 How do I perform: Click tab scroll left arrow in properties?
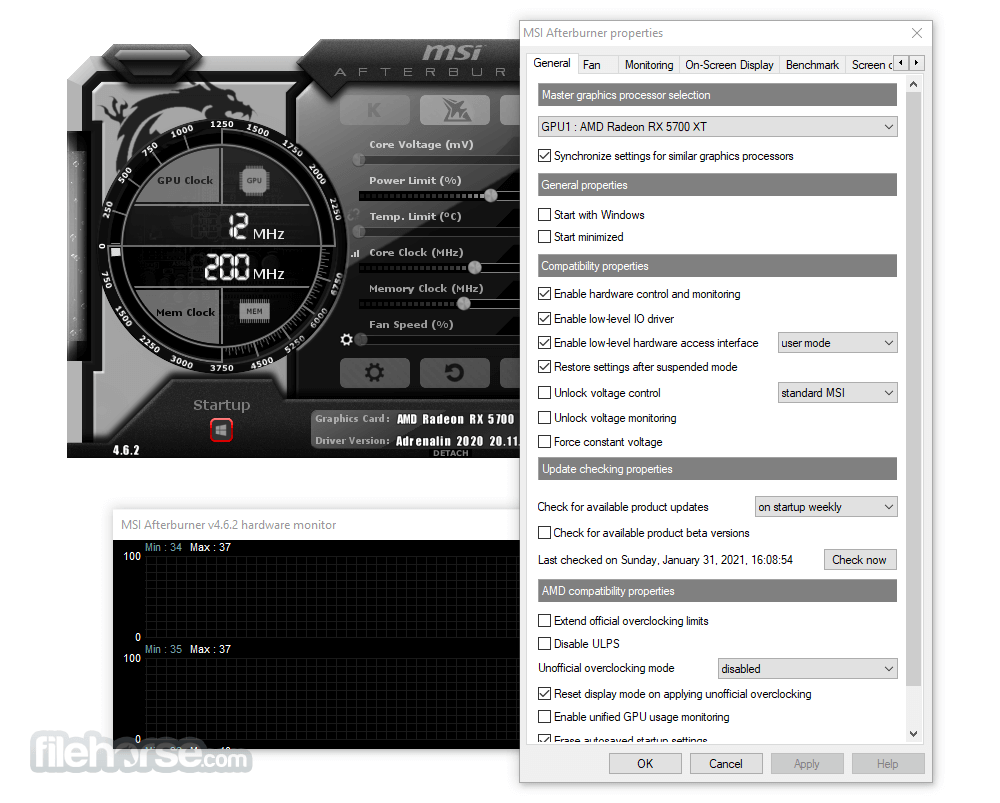901,63
